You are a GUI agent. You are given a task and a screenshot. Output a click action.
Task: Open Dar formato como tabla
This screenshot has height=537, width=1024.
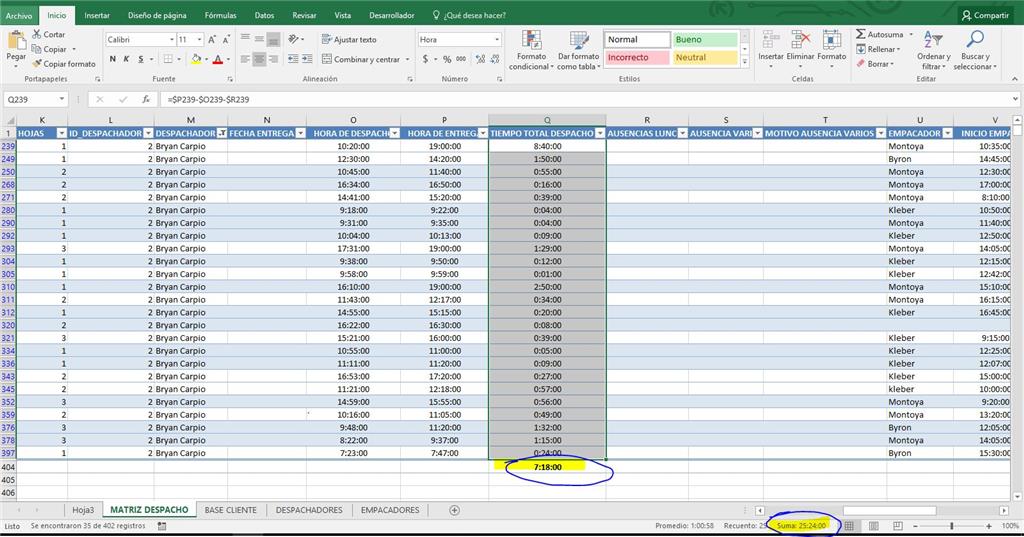579,50
